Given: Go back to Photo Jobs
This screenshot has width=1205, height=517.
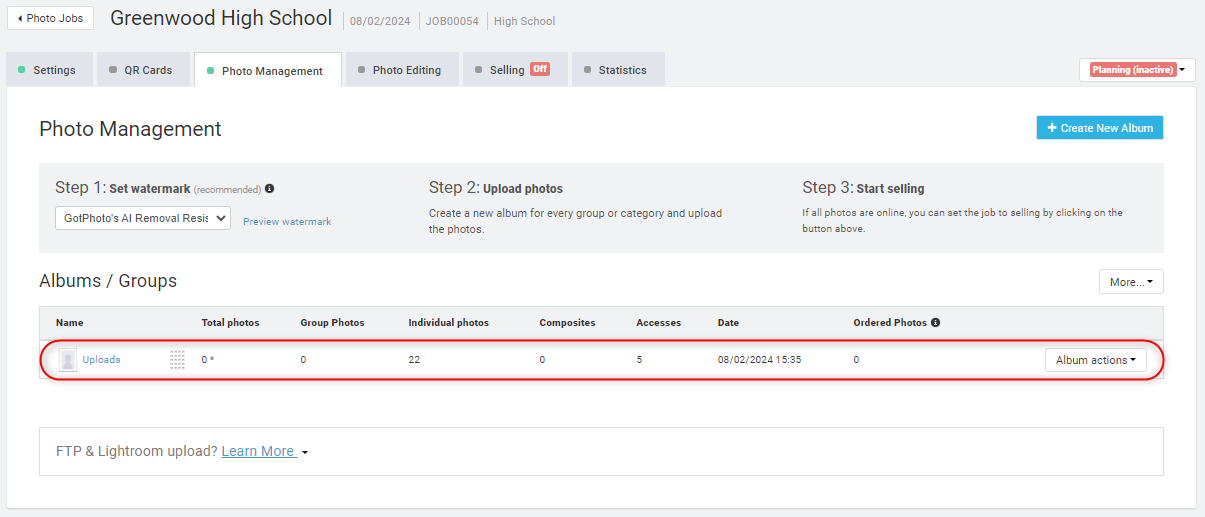Looking at the screenshot, I should point(50,18).
